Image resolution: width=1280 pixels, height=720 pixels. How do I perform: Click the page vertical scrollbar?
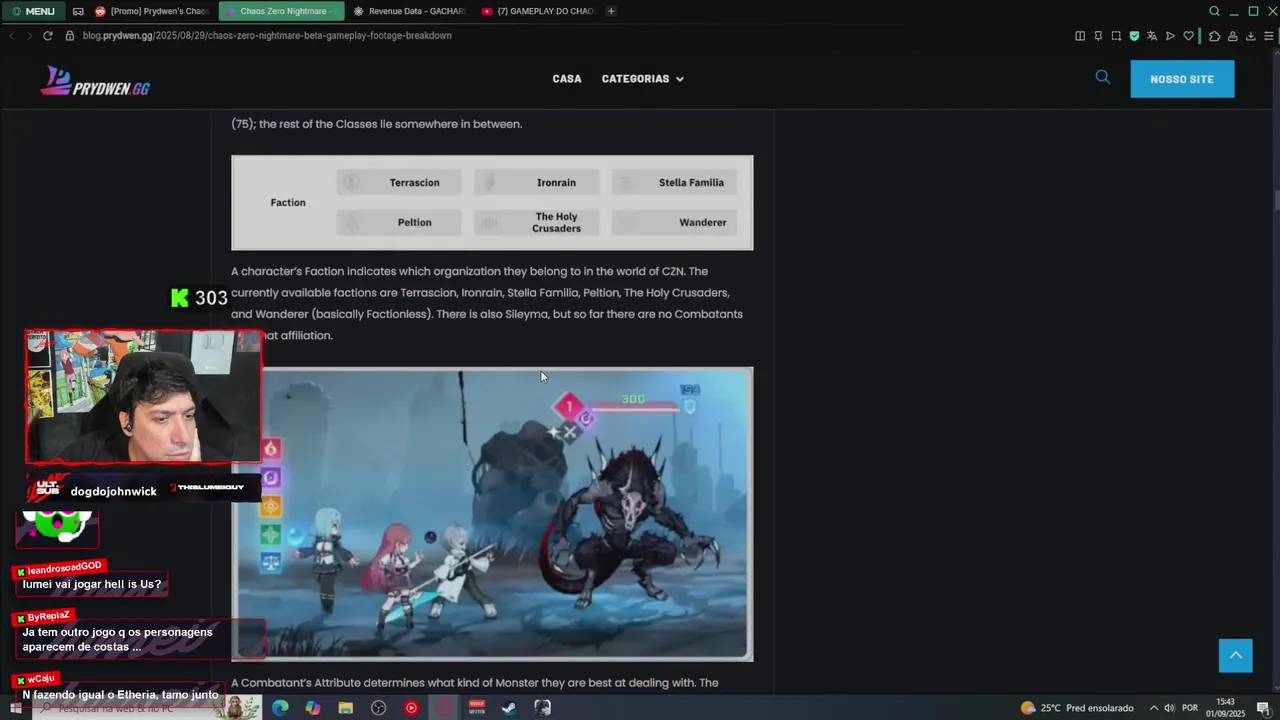tap(1276, 199)
